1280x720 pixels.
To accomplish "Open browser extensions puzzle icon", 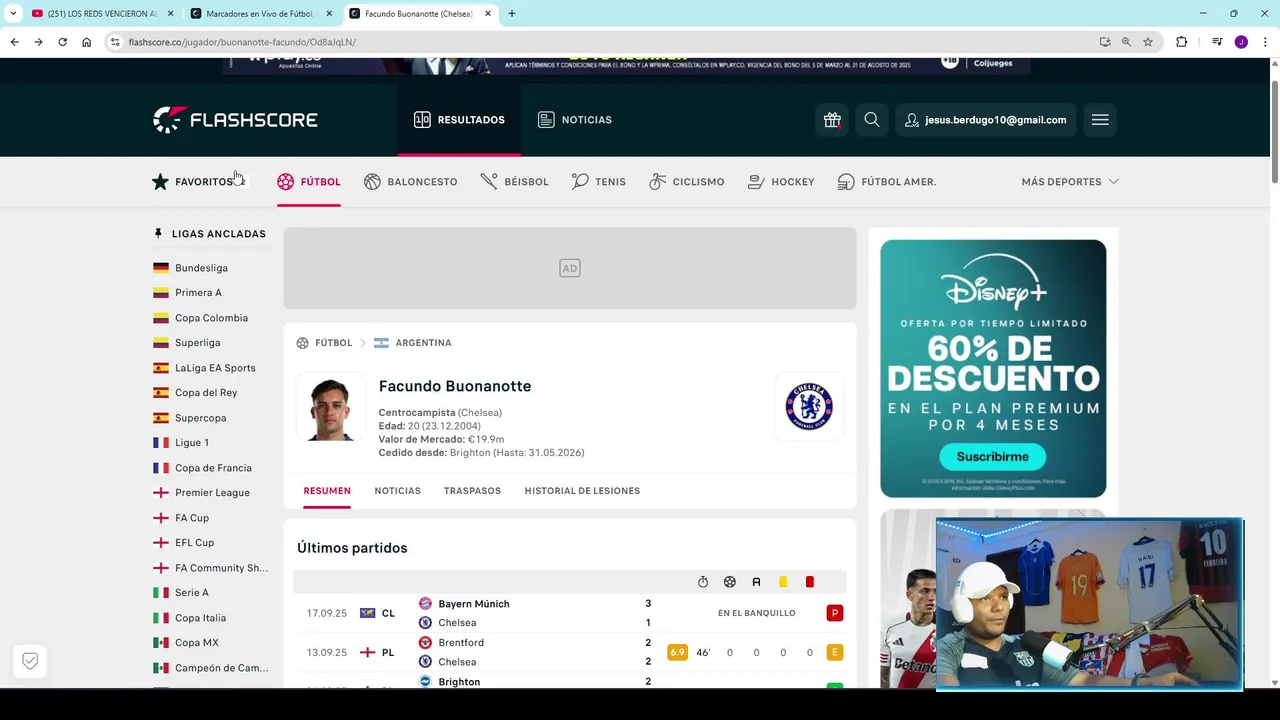I will click(x=1181, y=42).
